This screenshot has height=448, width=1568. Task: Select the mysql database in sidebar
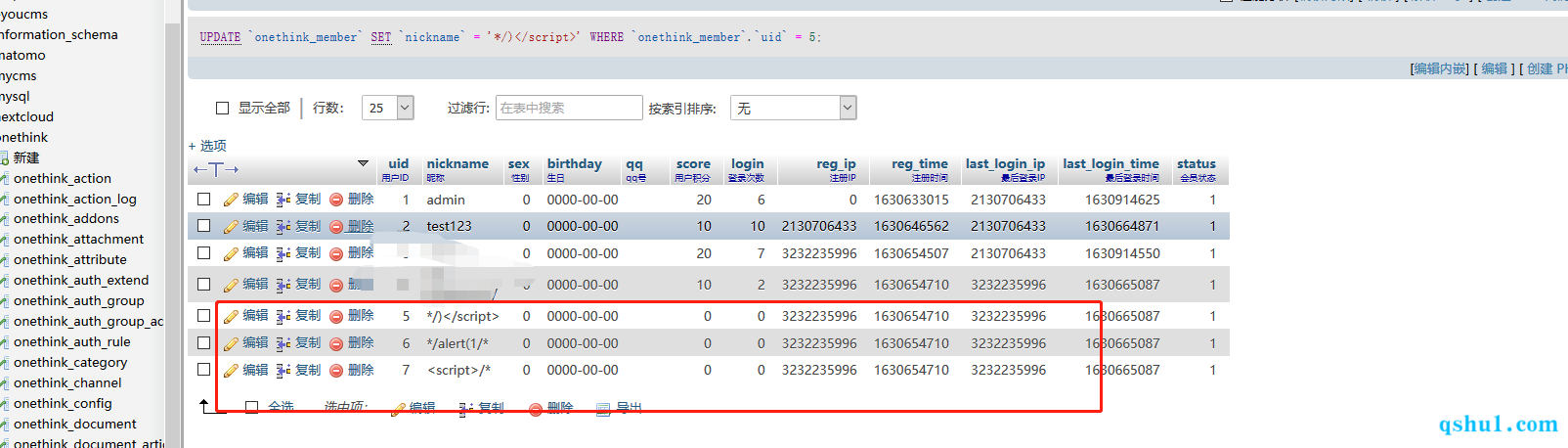click(15, 97)
